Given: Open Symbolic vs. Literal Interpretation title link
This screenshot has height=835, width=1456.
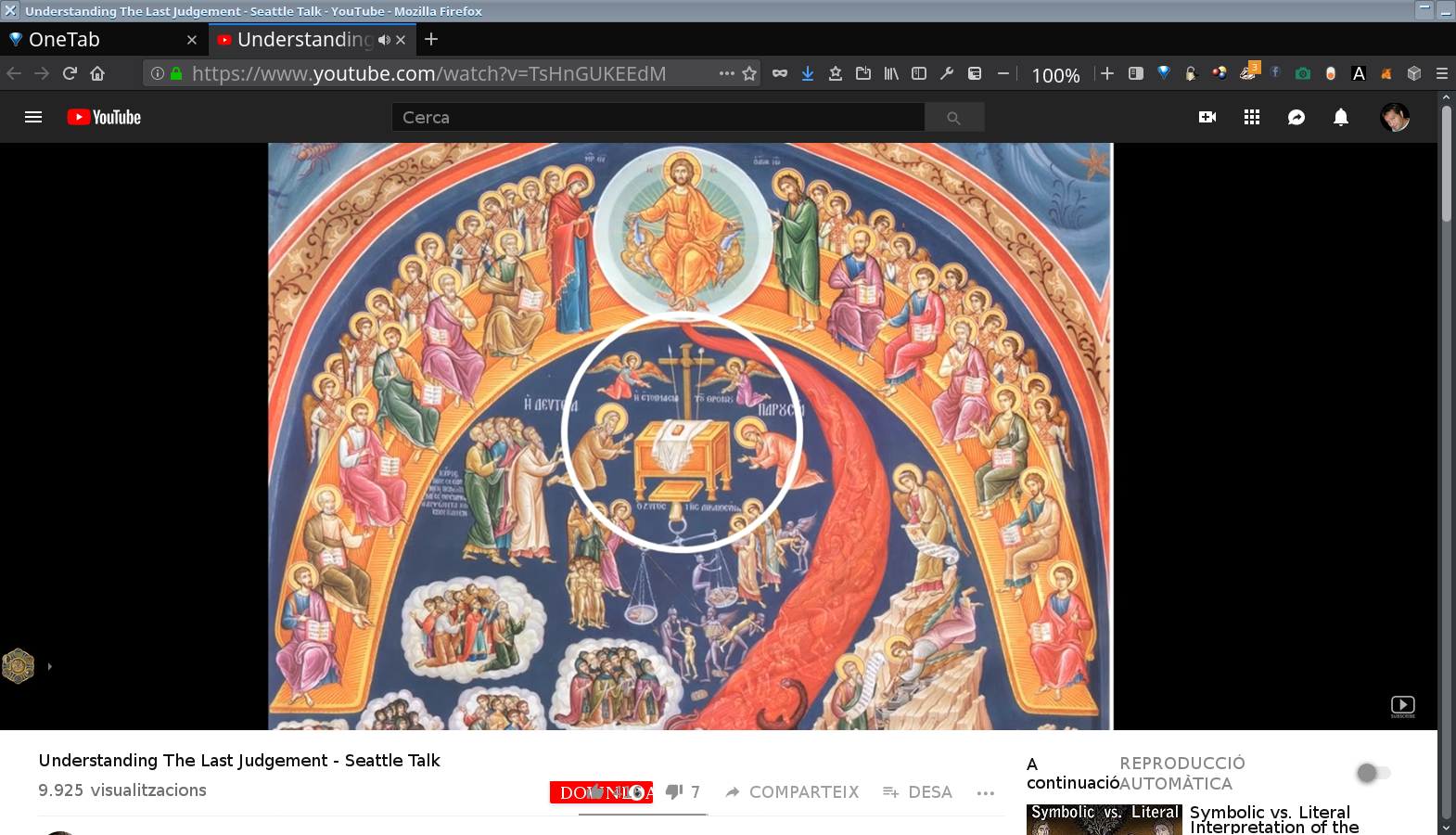Looking at the screenshot, I should 1274,819.
